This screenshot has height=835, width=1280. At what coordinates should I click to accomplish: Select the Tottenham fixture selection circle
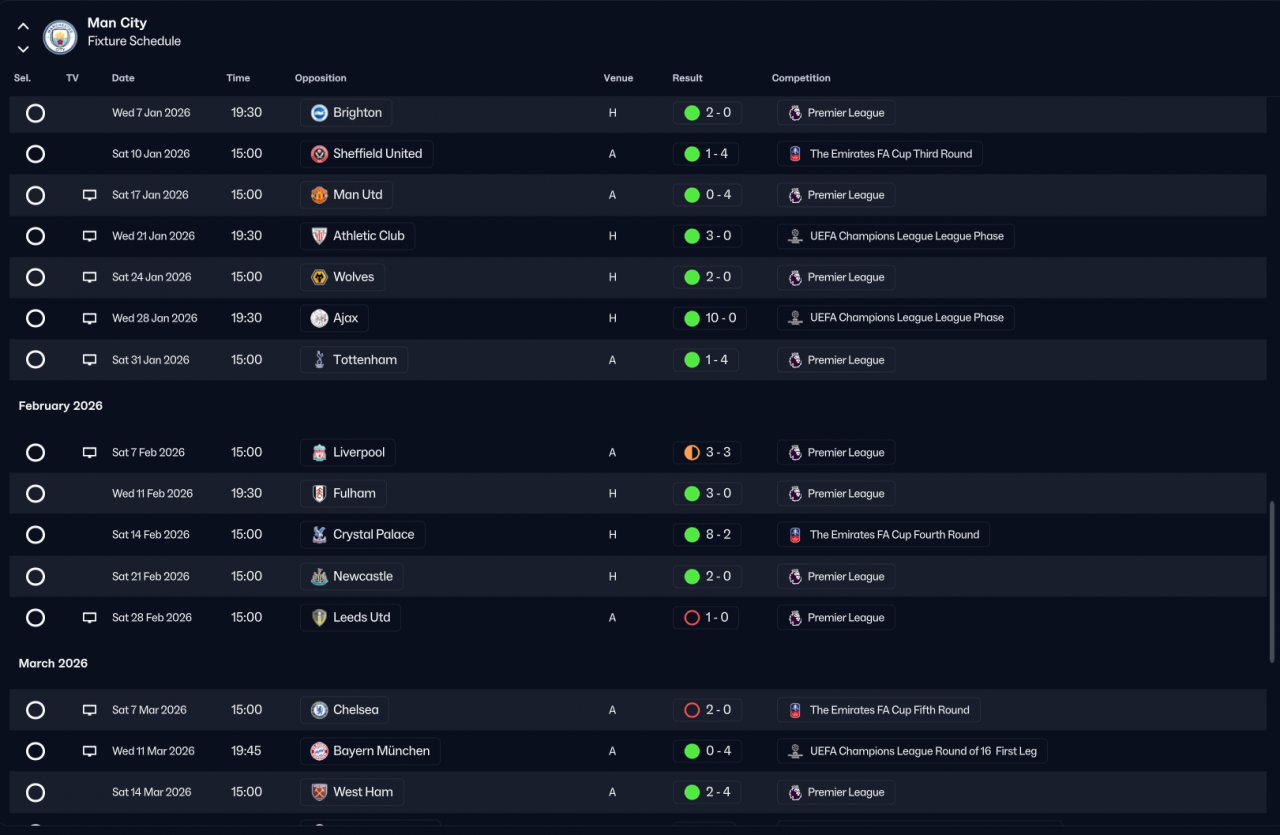point(35,360)
